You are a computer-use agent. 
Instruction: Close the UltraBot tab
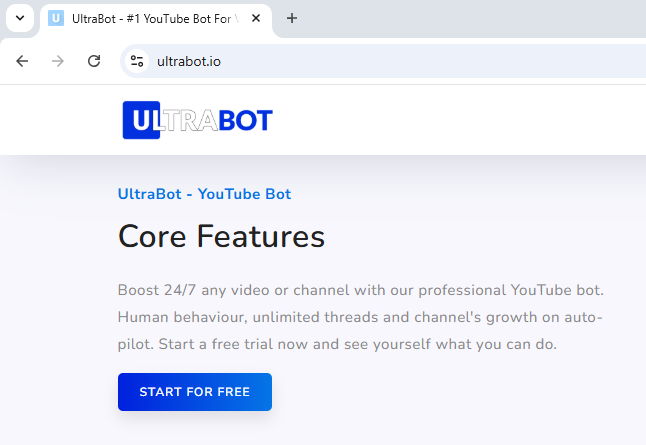[257, 18]
